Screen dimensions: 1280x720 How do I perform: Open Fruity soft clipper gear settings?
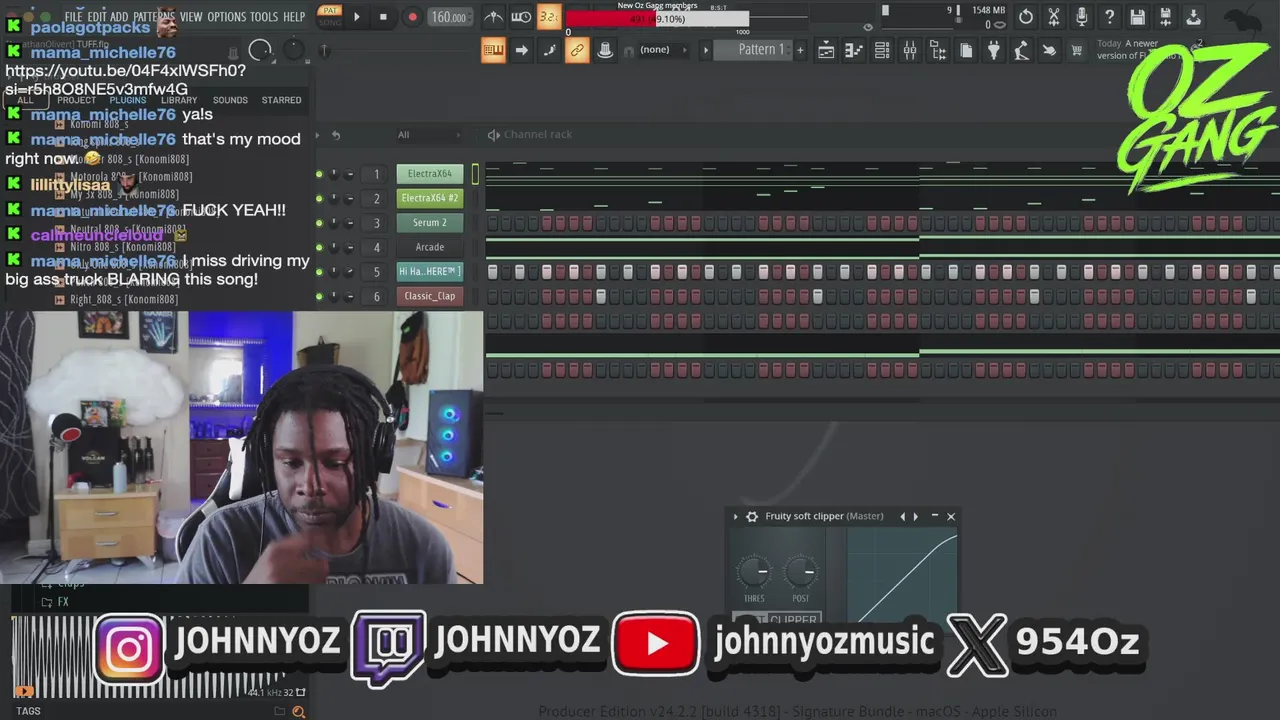tap(752, 517)
